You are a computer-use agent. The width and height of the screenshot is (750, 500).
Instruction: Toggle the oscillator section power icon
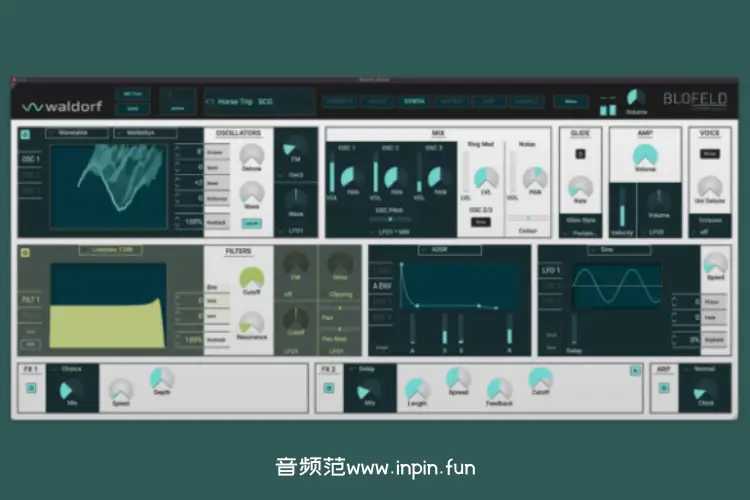pyautogui.click(x=25, y=134)
